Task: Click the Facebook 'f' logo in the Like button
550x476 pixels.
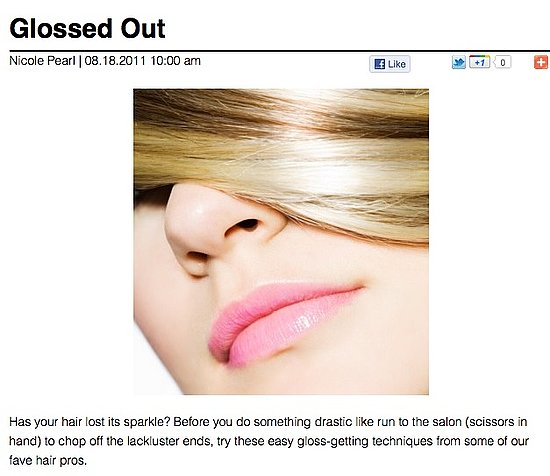Action: click(380, 64)
